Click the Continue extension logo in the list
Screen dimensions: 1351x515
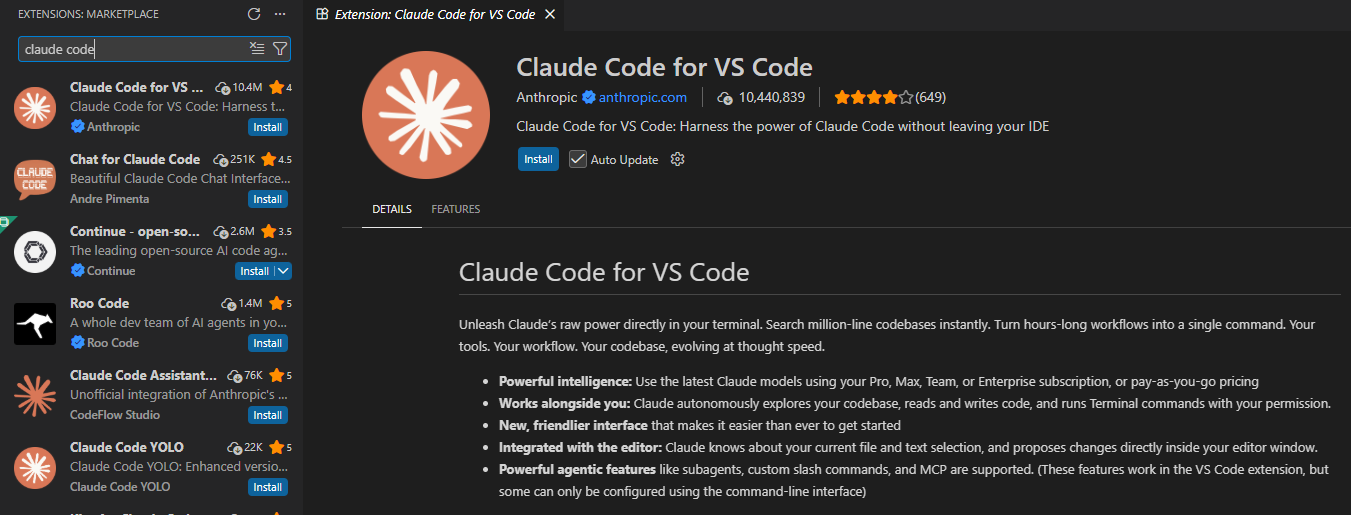(35, 251)
